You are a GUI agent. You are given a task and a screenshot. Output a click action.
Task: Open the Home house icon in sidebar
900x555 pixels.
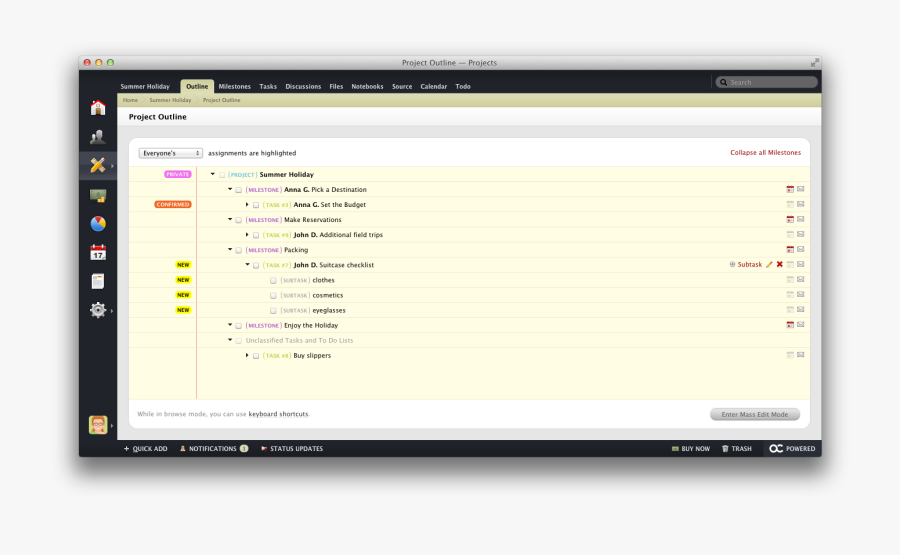[x=98, y=107]
